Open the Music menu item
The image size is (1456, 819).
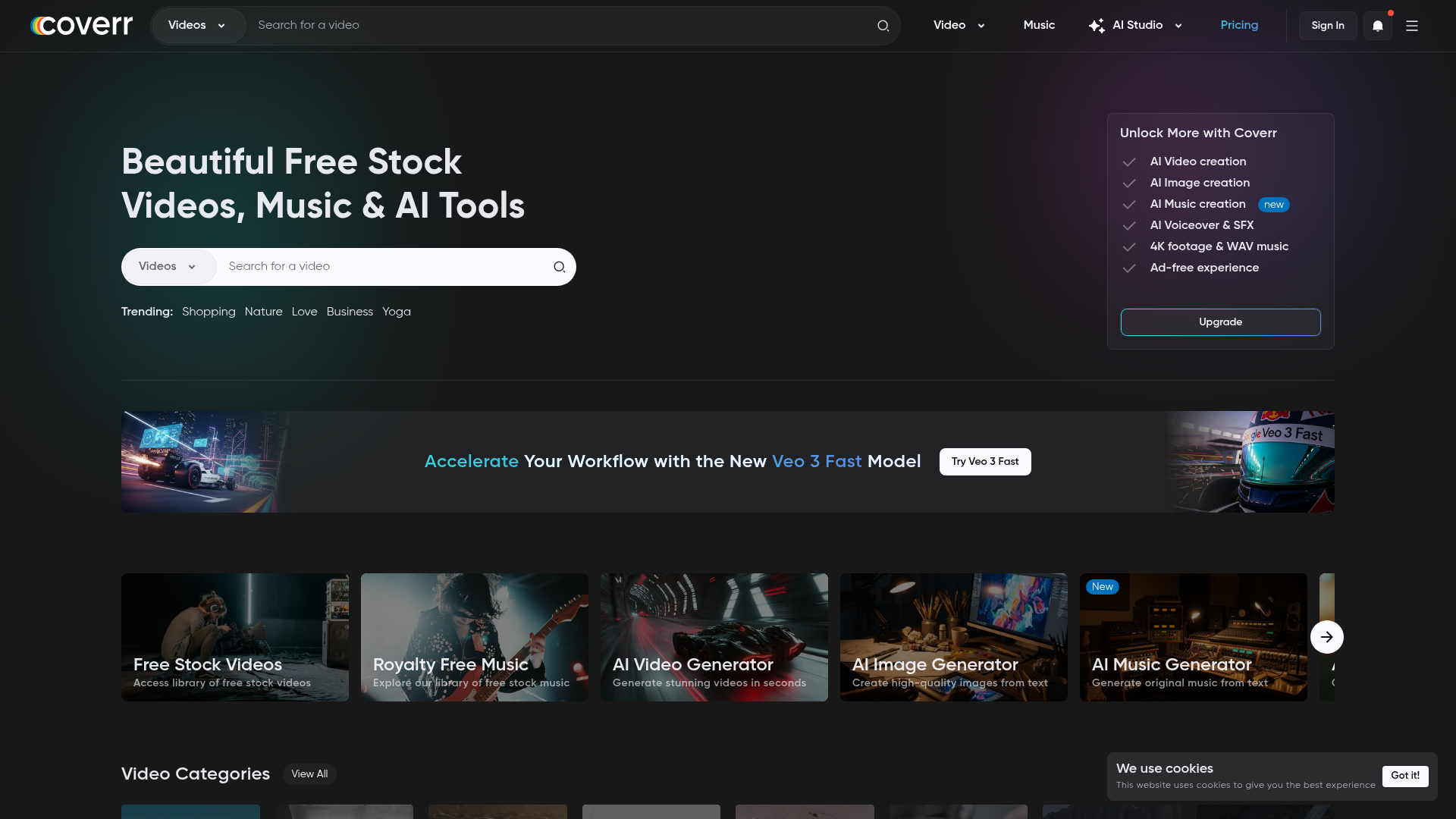(1039, 25)
